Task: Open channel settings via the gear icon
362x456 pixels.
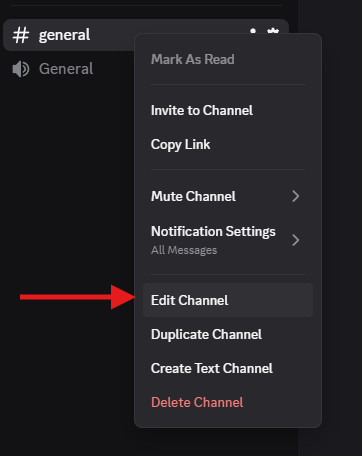Action: [273, 31]
